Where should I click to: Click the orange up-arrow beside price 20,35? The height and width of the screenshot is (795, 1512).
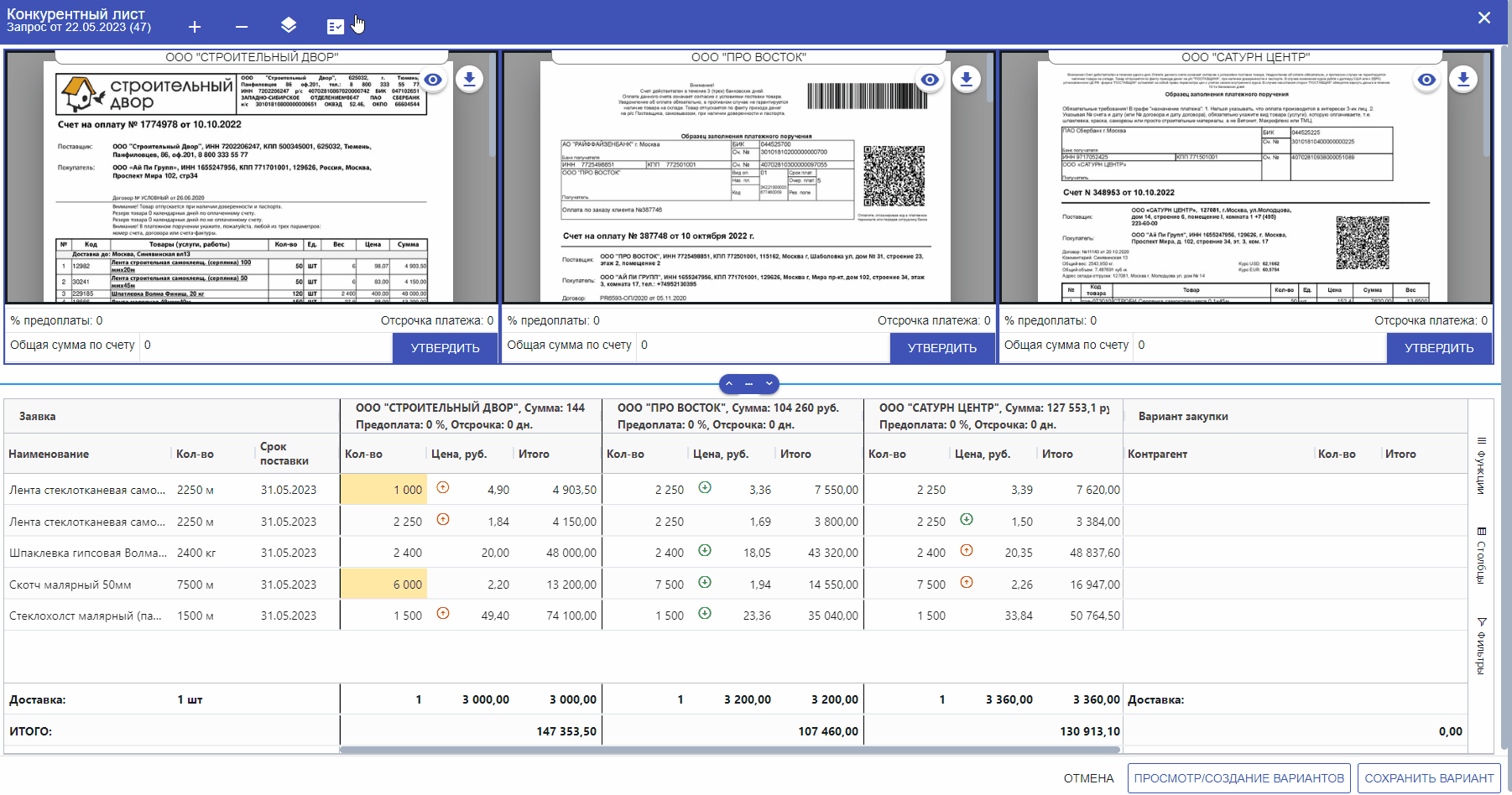pos(967,550)
